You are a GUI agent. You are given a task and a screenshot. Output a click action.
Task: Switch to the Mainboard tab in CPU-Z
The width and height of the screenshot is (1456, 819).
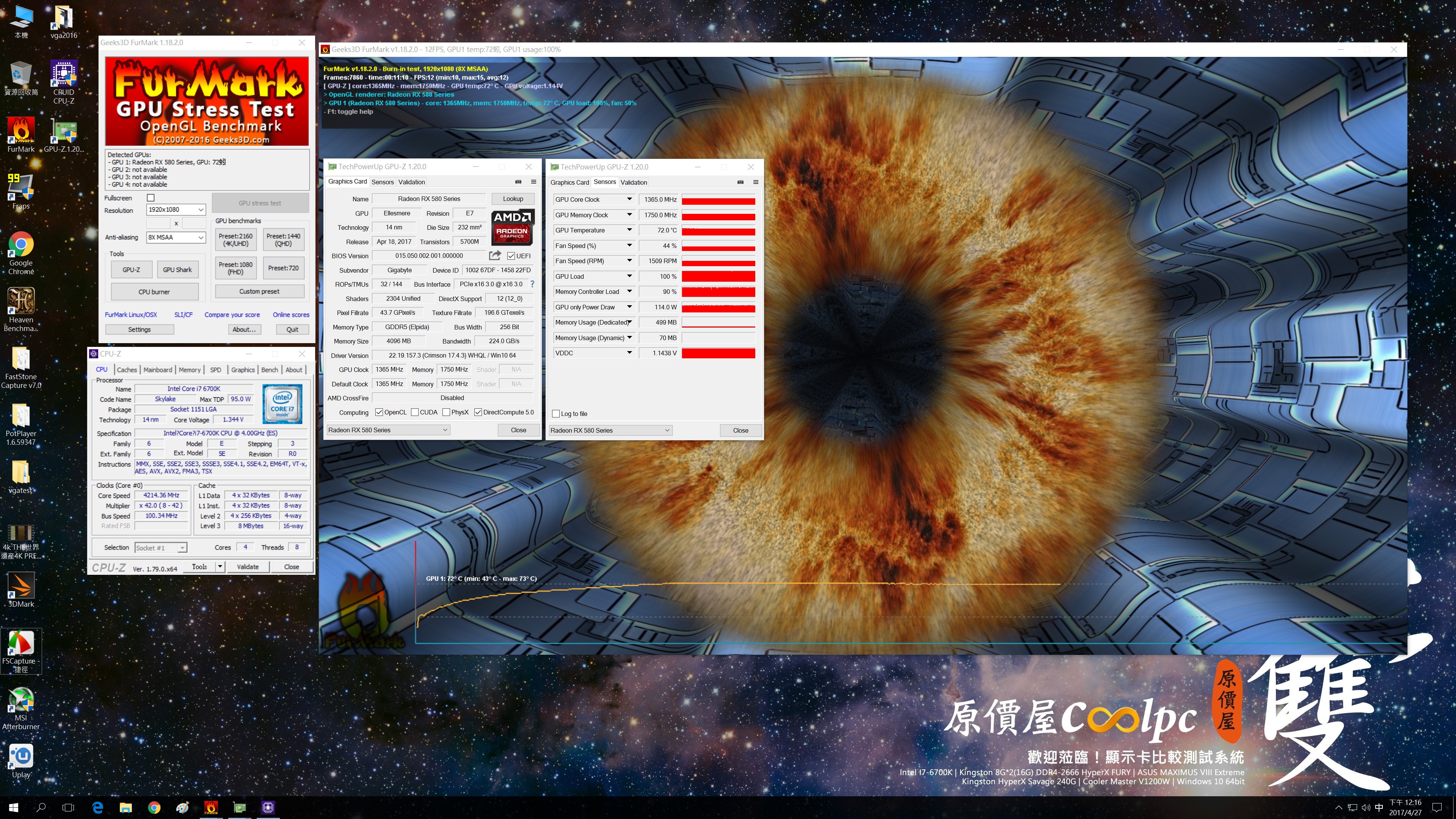click(x=158, y=370)
